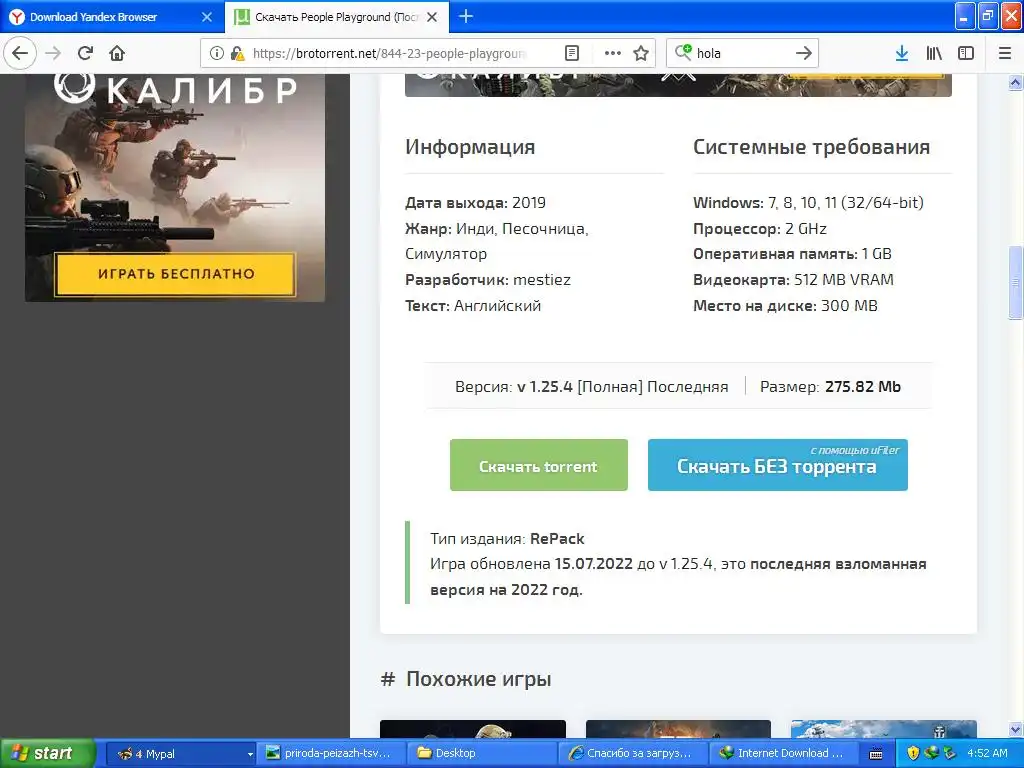Screen dimensions: 1024x768
Task: Click the hola search field
Action: [x=742, y=54]
